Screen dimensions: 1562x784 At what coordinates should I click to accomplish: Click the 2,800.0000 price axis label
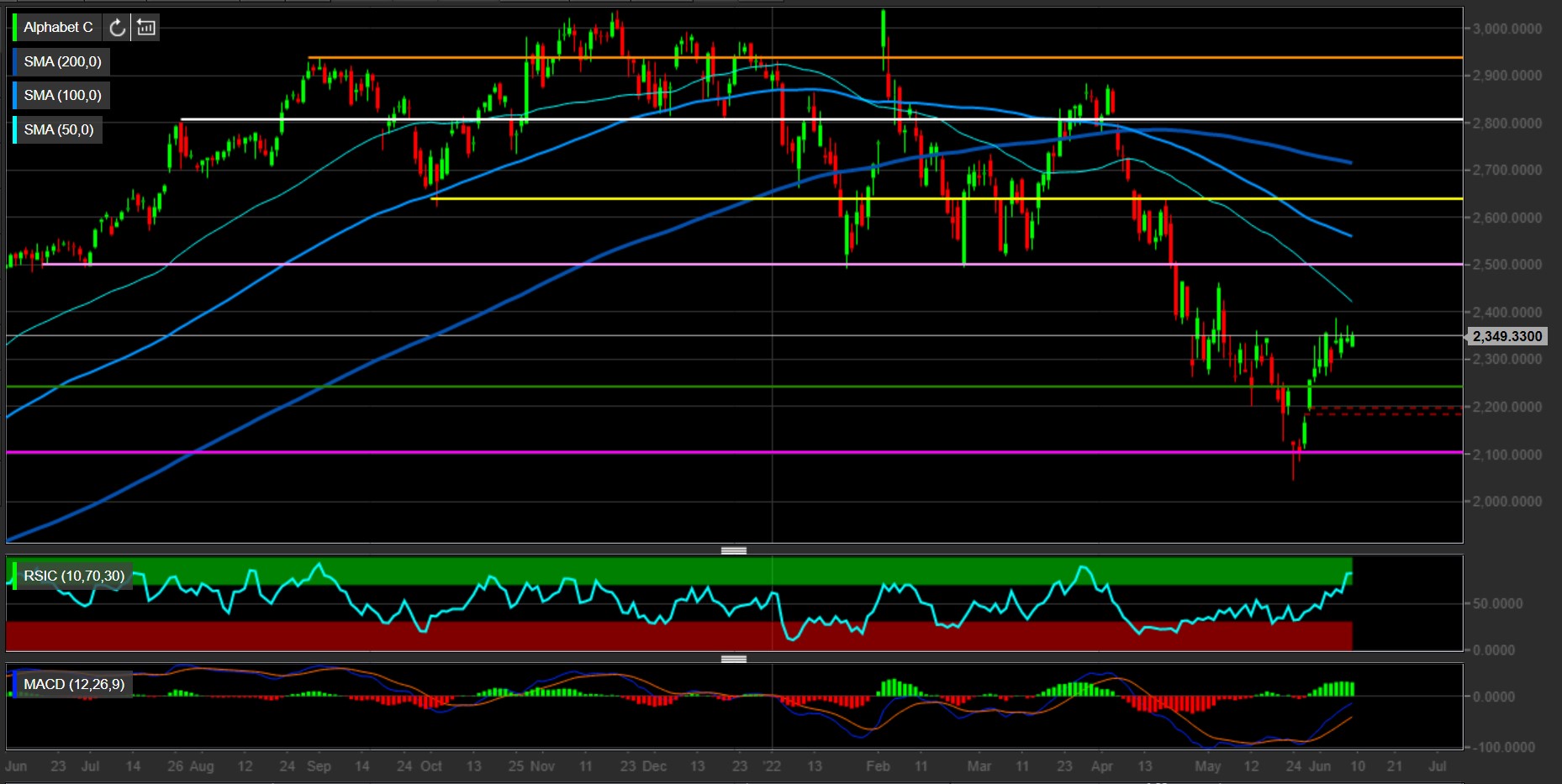1507,123
